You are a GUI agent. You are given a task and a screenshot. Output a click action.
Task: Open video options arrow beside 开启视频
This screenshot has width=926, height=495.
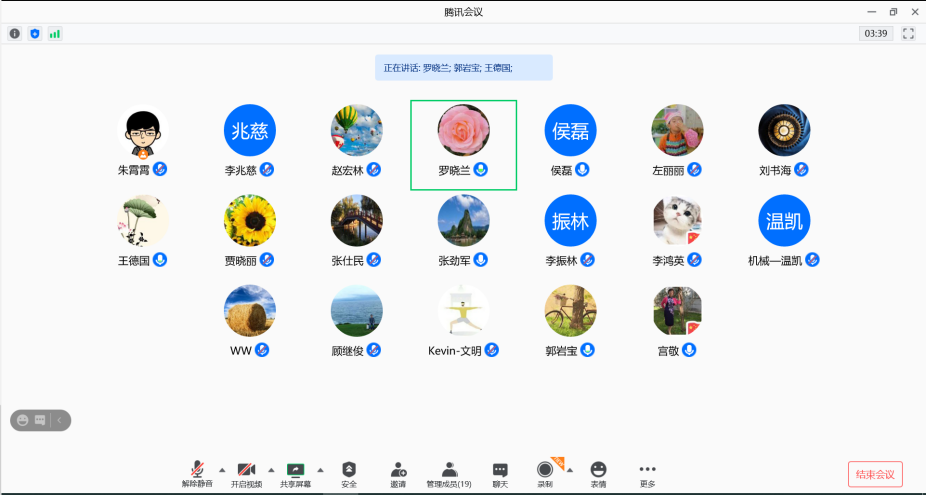271,469
